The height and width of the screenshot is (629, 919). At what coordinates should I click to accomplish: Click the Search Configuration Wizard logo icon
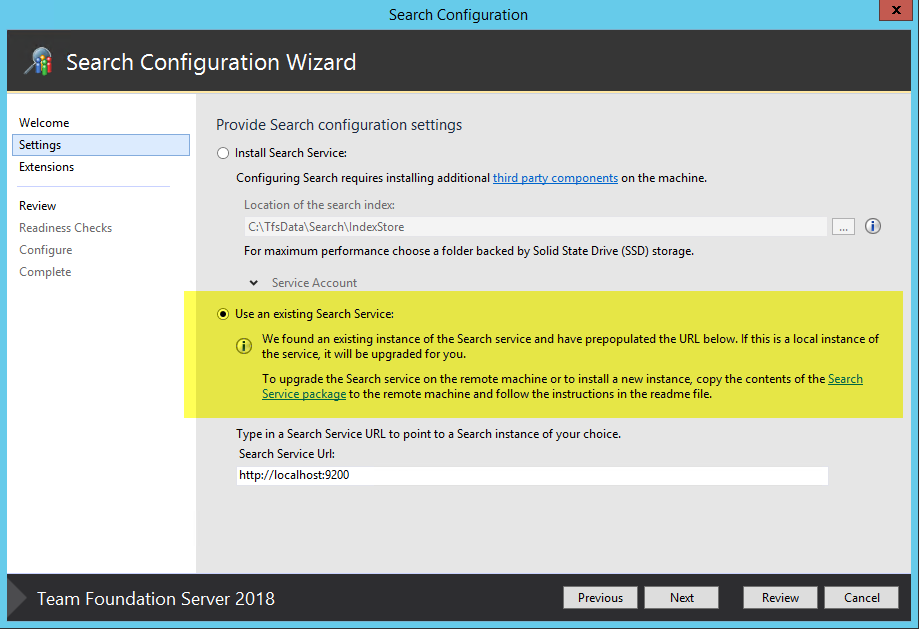coord(39,62)
